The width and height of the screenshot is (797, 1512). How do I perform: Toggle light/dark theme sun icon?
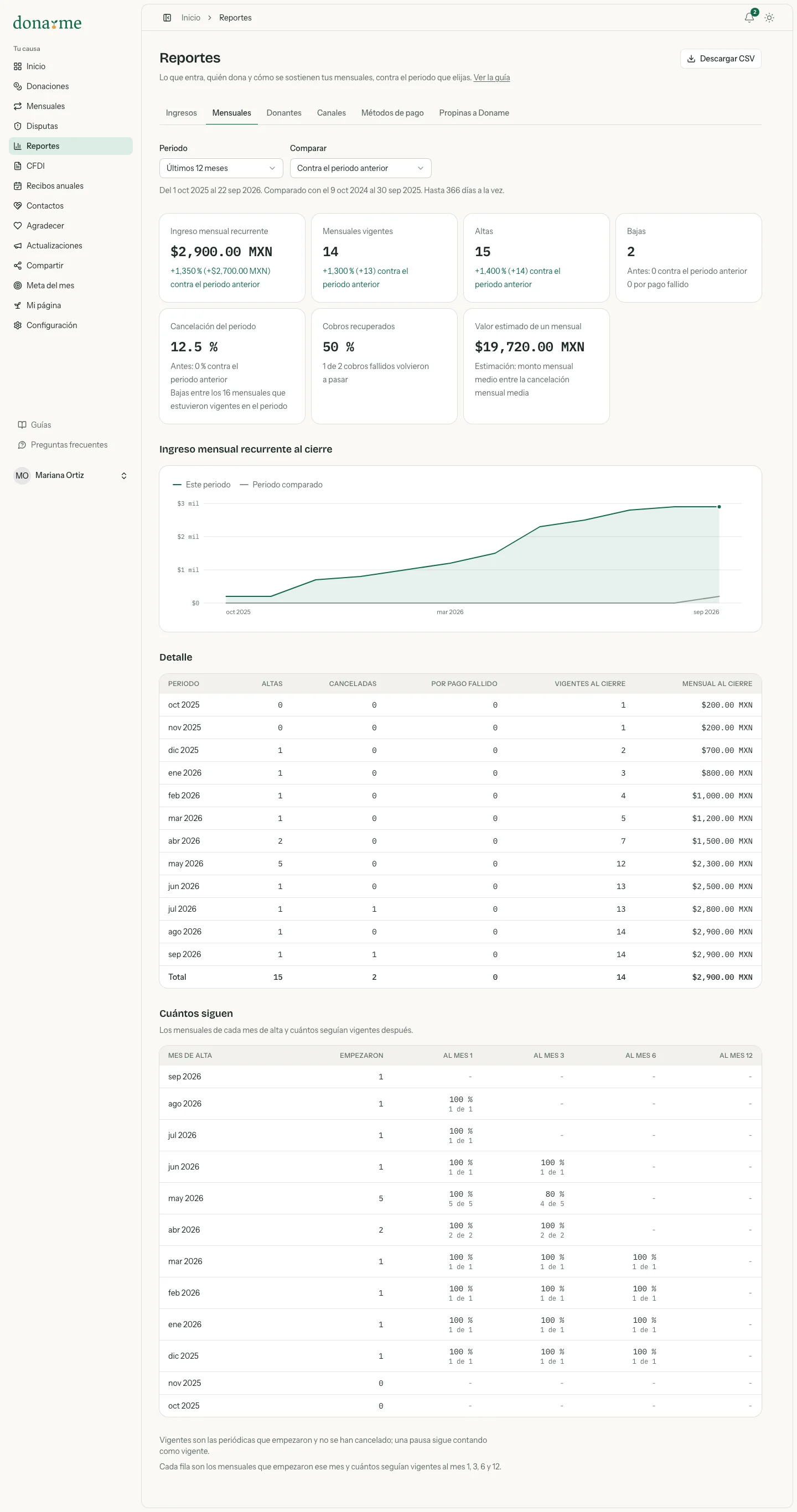tap(769, 18)
